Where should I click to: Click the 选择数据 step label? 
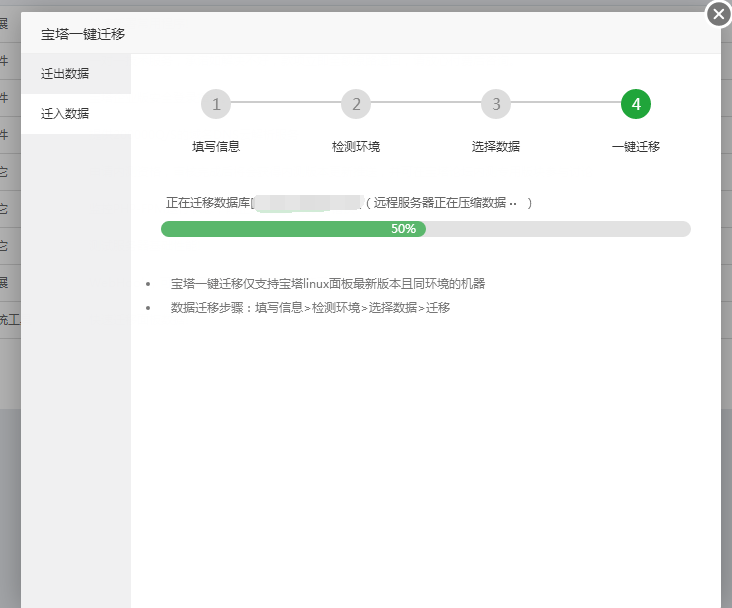tap(496, 147)
